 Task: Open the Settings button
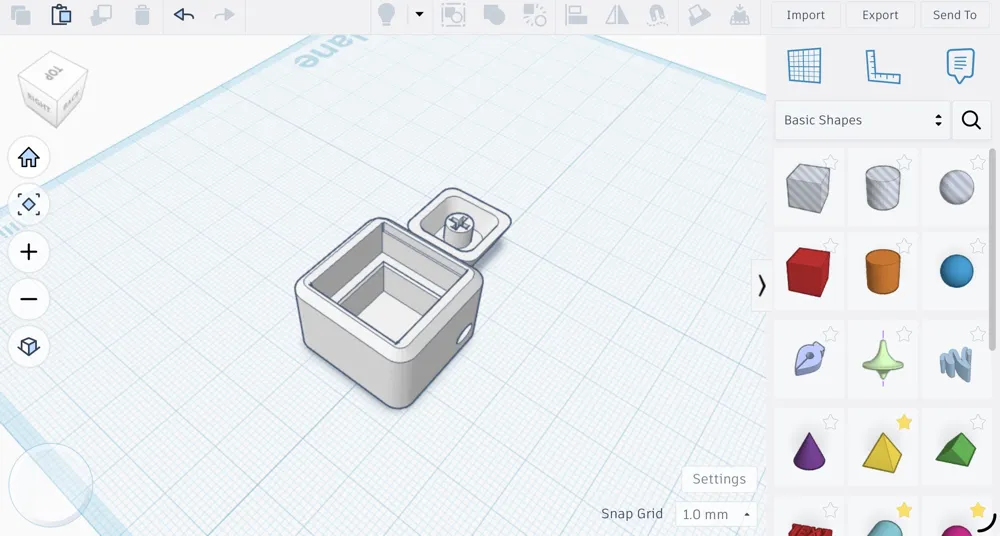point(719,479)
